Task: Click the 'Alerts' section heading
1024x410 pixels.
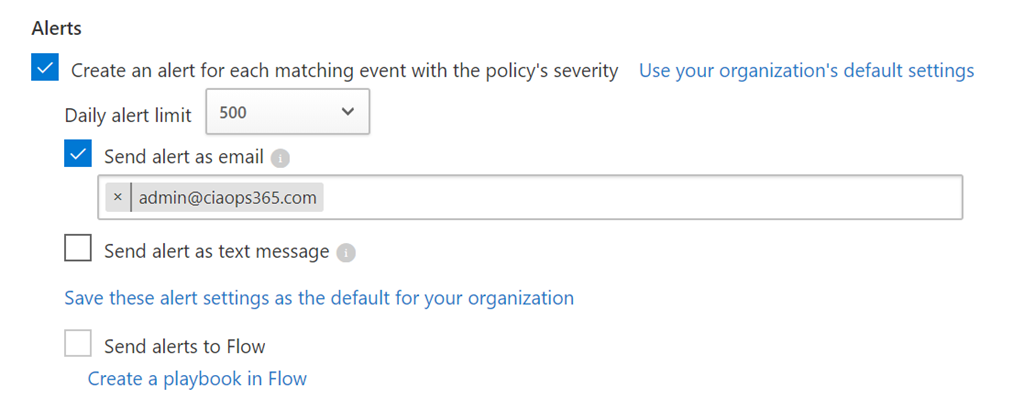Action: [56, 29]
